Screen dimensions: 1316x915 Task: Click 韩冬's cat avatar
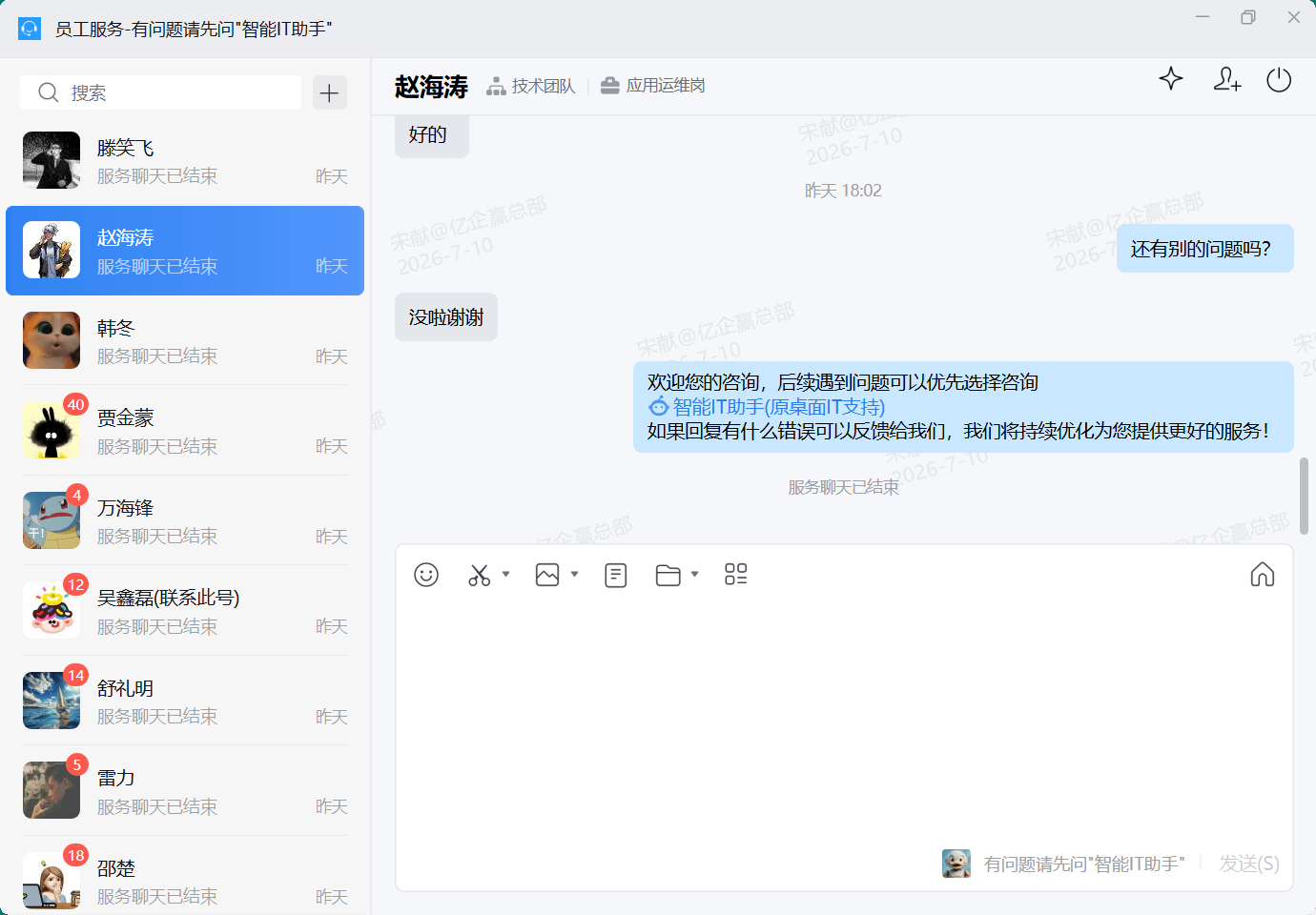[51, 340]
